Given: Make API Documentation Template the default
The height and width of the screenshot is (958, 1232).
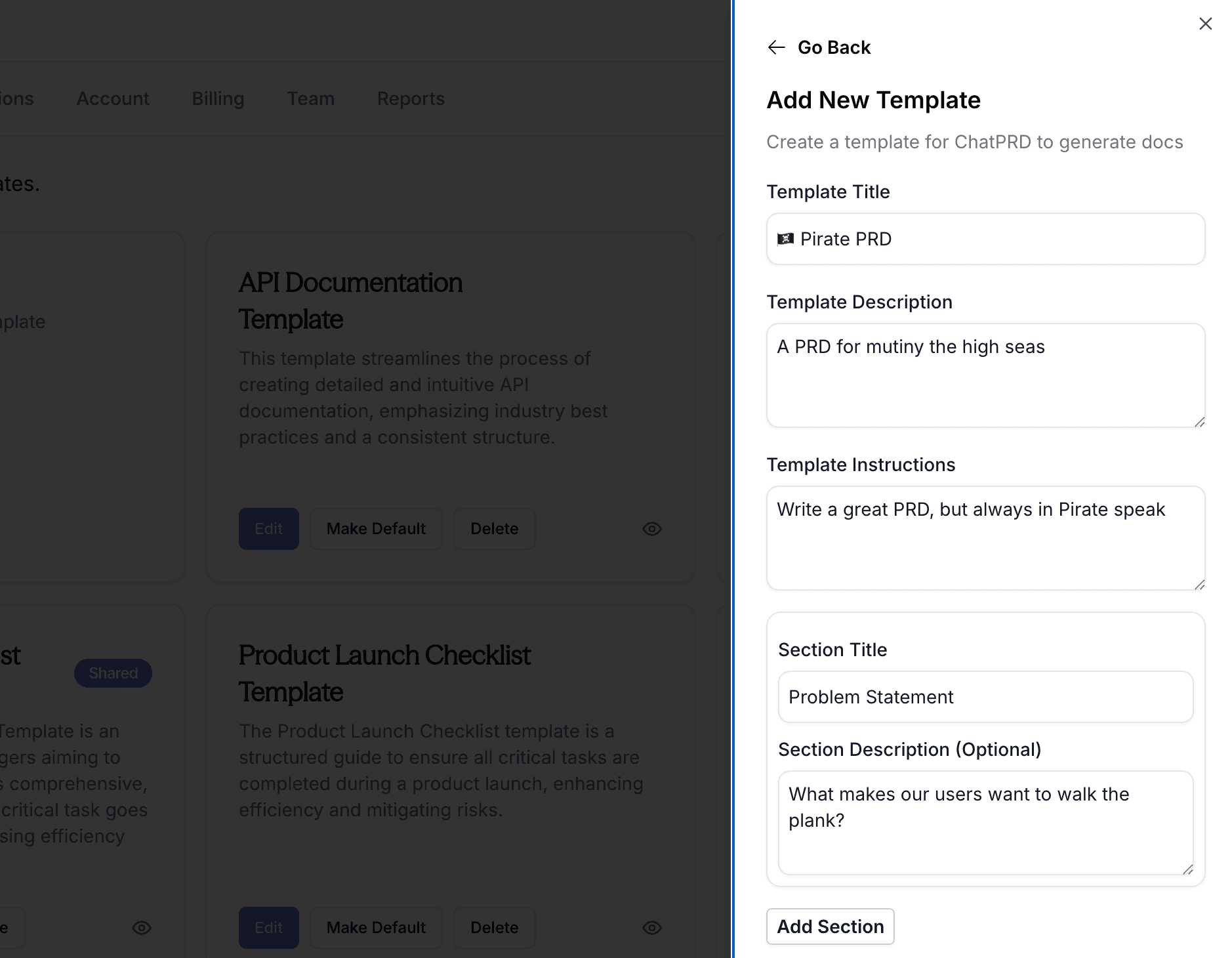Looking at the screenshot, I should [375, 529].
